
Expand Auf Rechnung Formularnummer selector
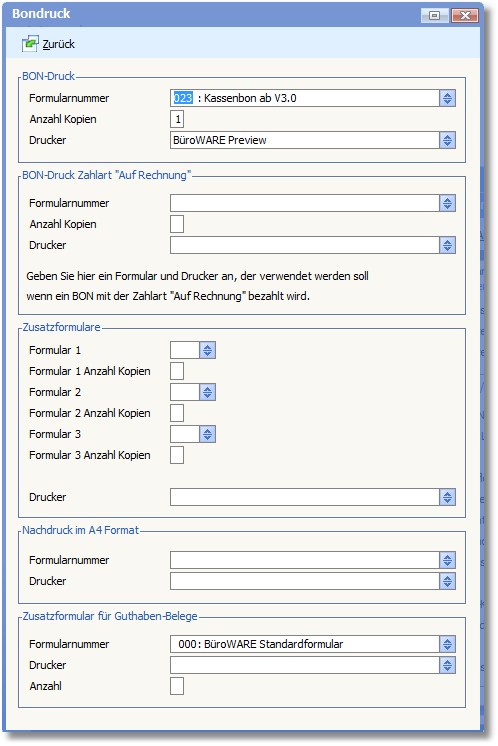tap(447, 203)
